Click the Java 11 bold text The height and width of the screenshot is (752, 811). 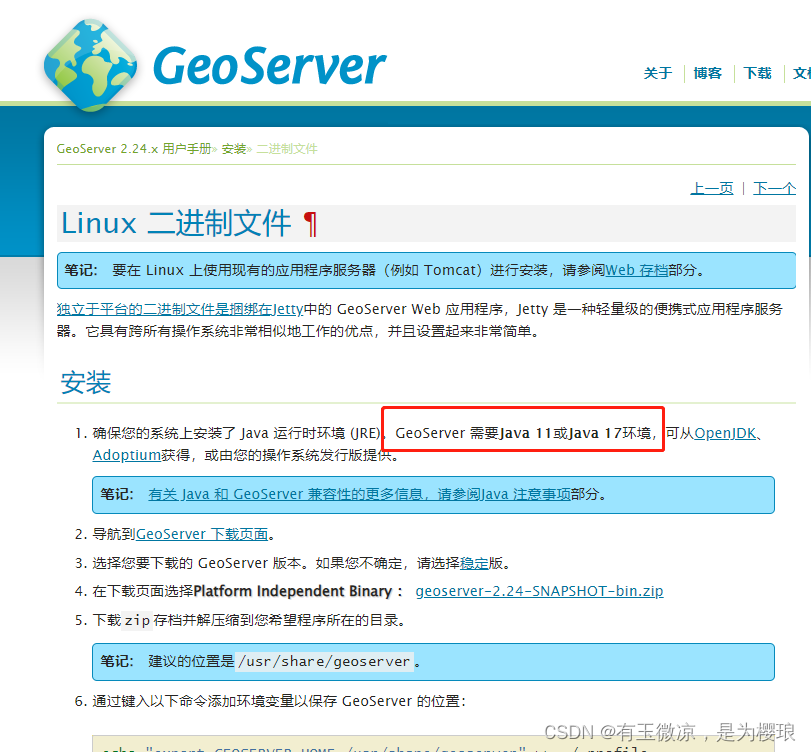pyautogui.click(x=526, y=433)
